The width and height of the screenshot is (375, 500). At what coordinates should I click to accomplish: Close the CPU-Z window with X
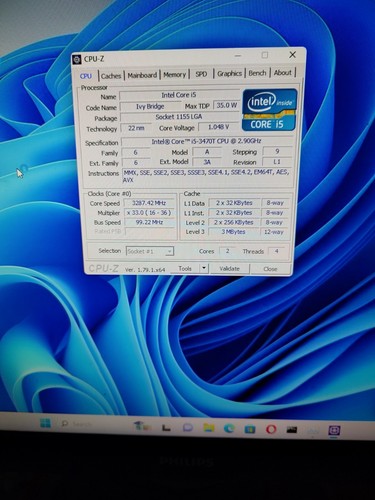coord(292,55)
